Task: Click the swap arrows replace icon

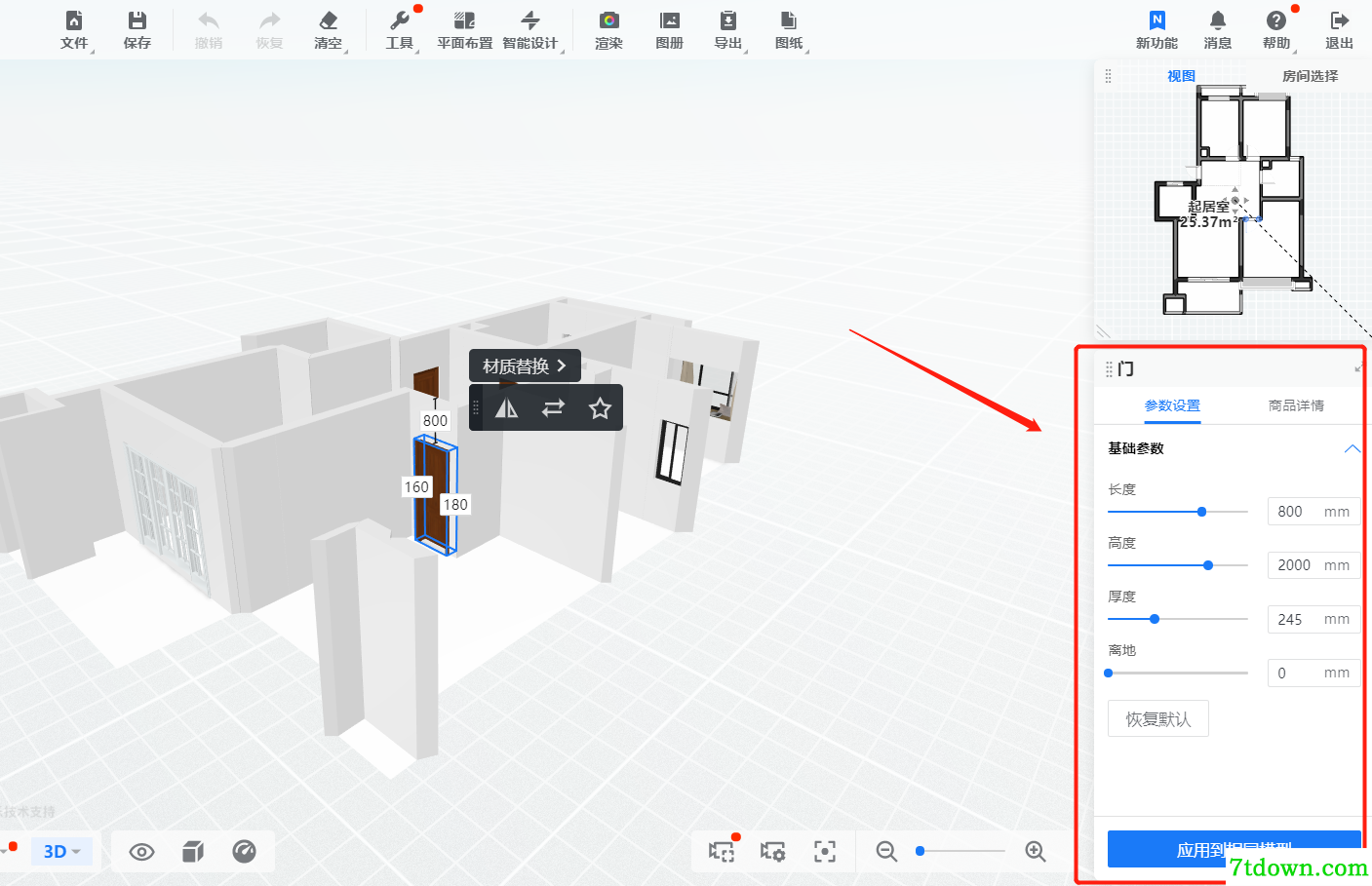Action: 553,408
